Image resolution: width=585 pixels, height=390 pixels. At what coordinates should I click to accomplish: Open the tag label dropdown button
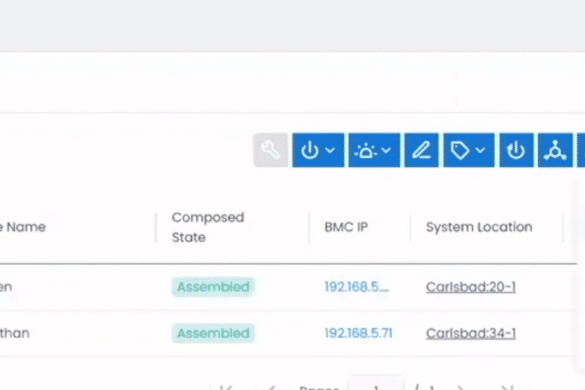tap(469, 150)
